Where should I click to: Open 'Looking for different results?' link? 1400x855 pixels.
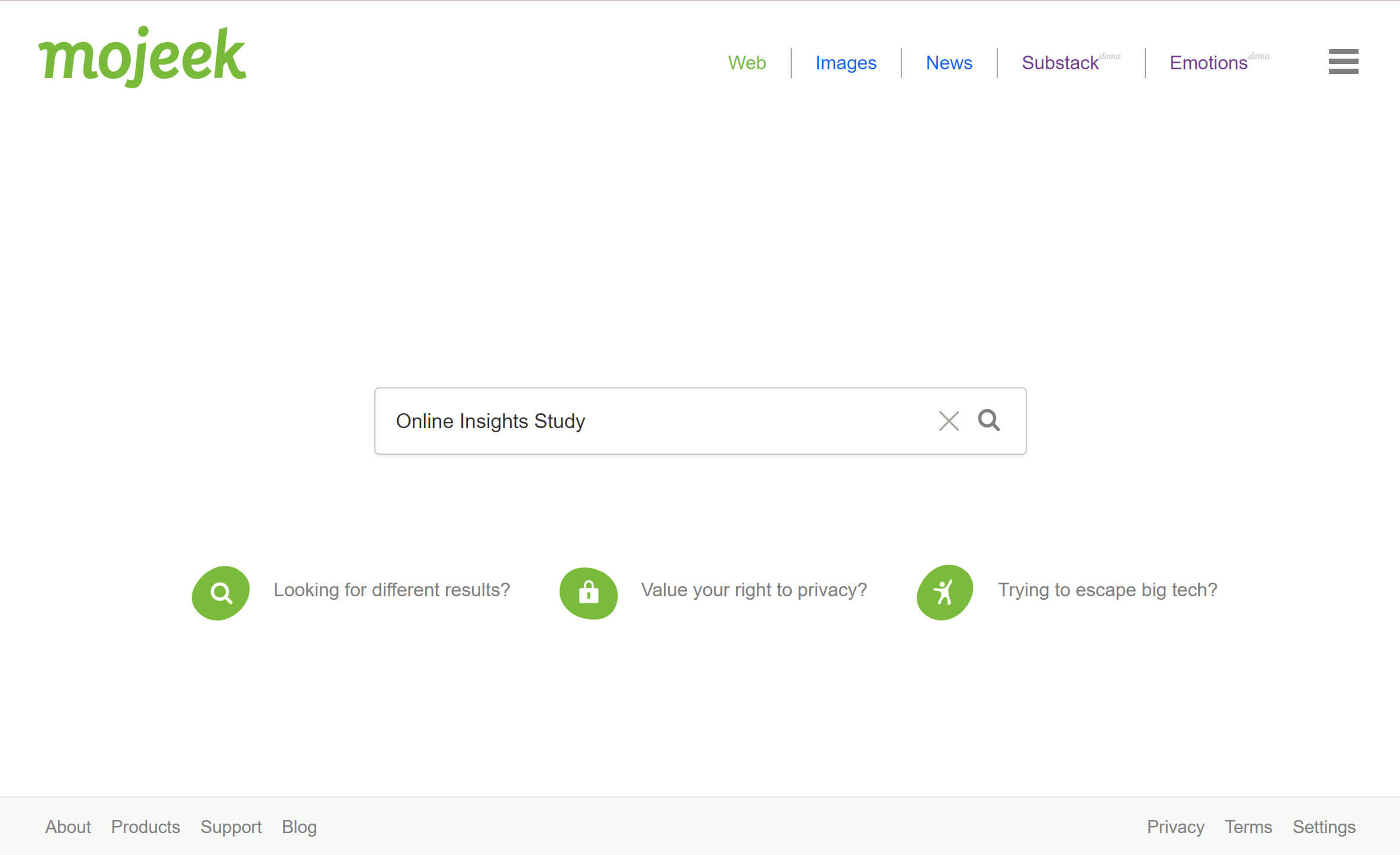(391, 590)
